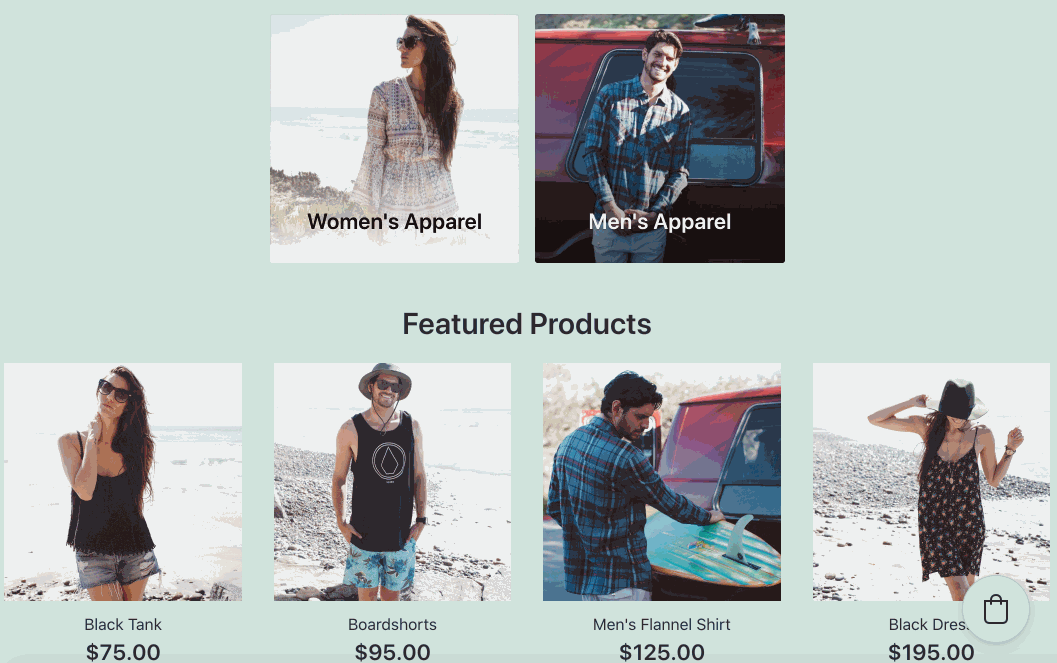Select the Featured Products heading
This screenshot has height=663, width=1057.
pyautogui.click(x=527, y=324)
